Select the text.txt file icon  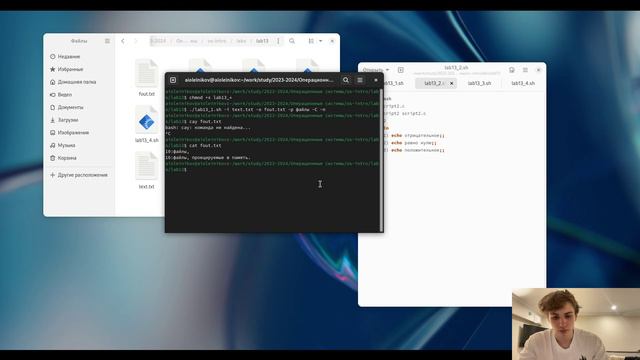tap(147, 166)
